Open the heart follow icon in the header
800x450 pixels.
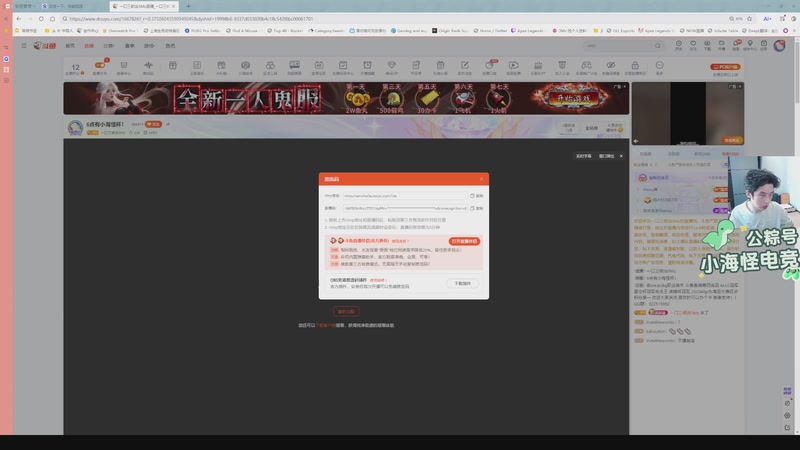pos(693,45)
